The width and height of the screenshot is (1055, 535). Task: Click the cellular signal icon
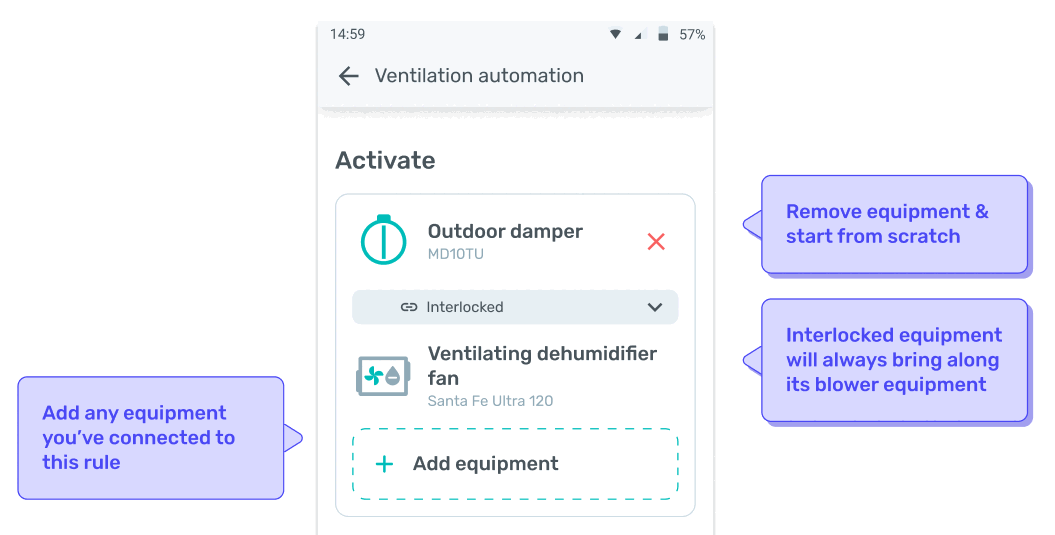[639, 34]
